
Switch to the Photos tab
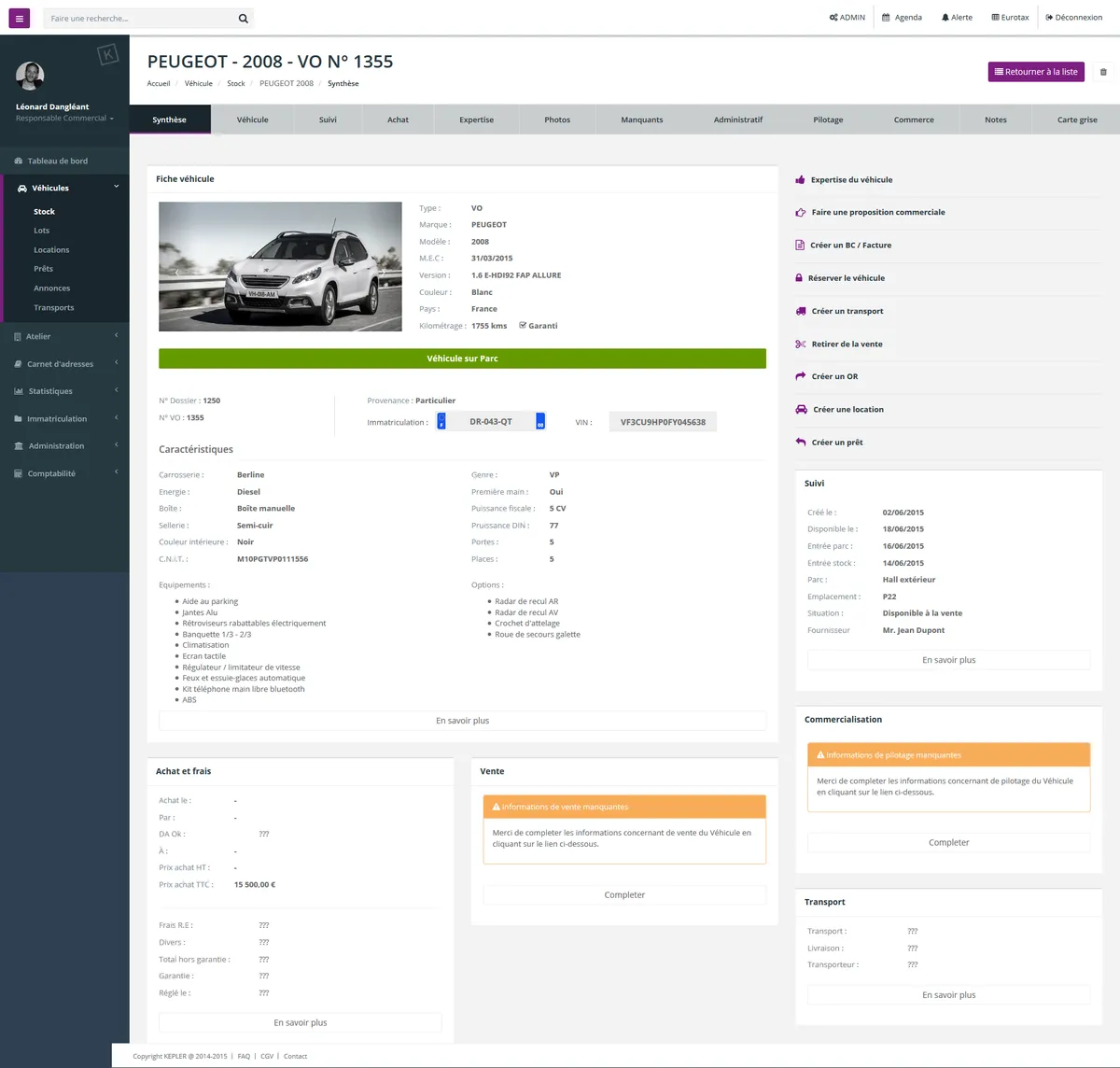[557, 119]
